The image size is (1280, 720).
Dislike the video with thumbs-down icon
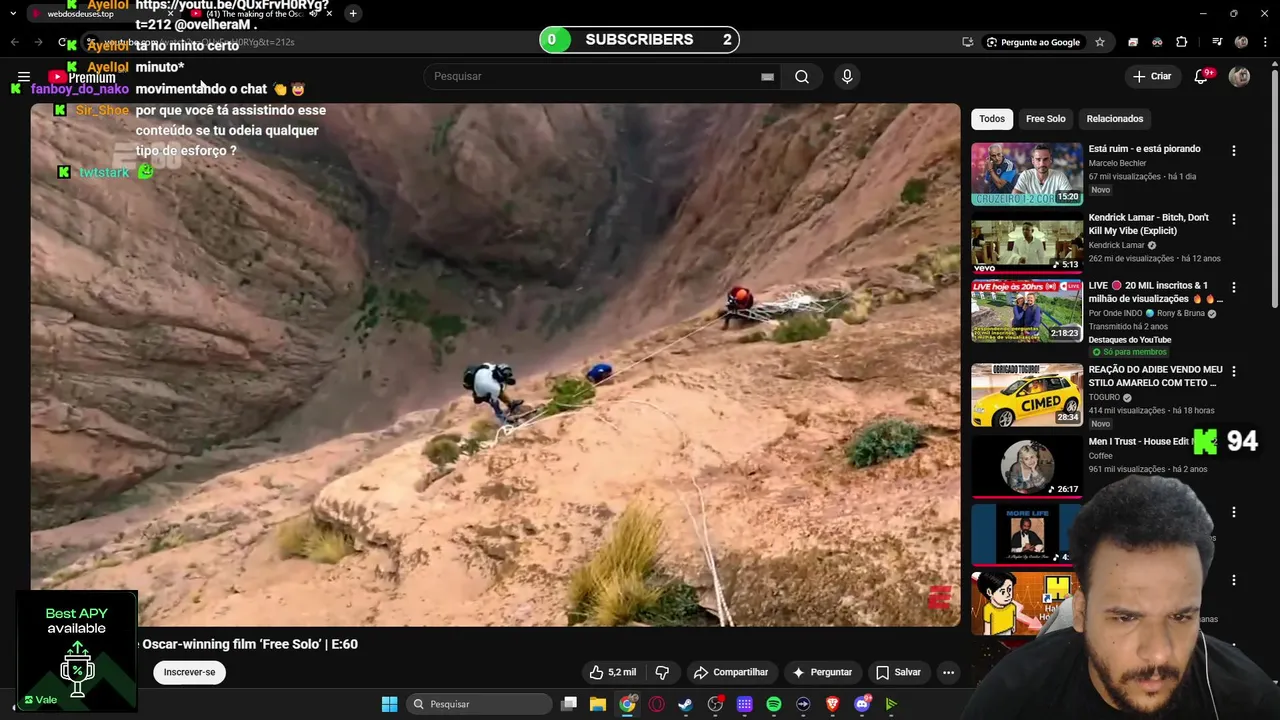tap(661, 672)
